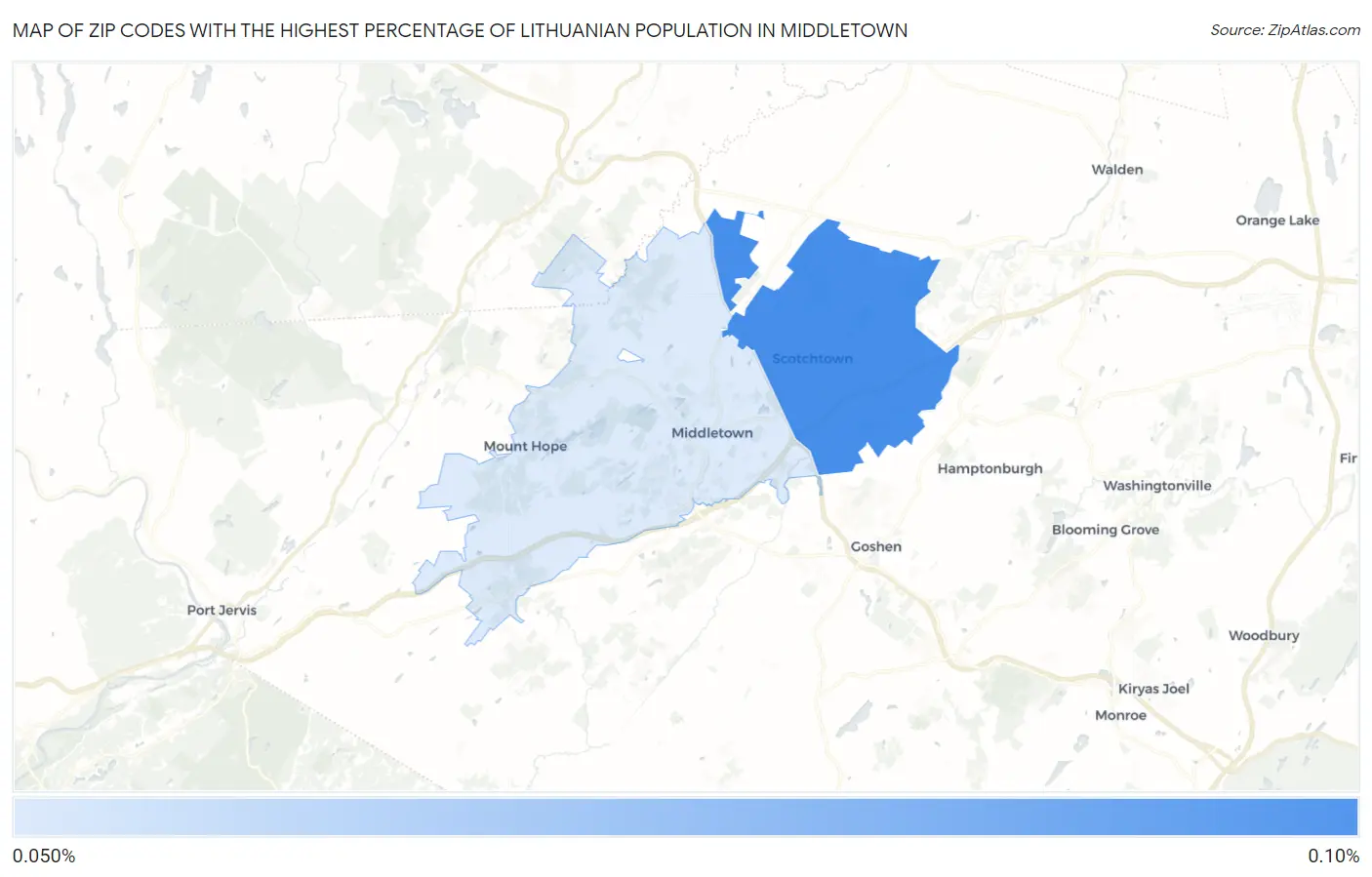Viewport: 1372px width, 877px height.
Task: Click the Kiryas Joel label
Action: (1153, 689)
